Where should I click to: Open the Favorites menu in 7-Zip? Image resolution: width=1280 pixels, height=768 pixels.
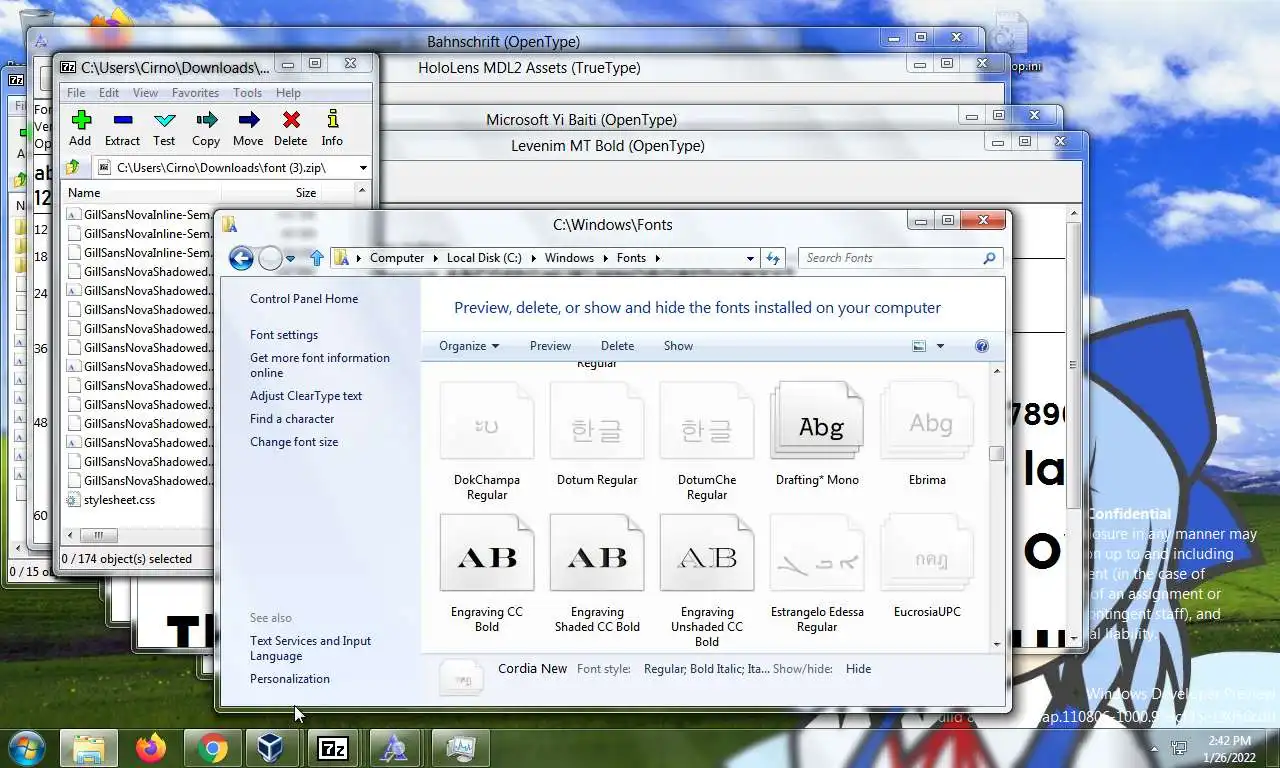pos(195,93)
